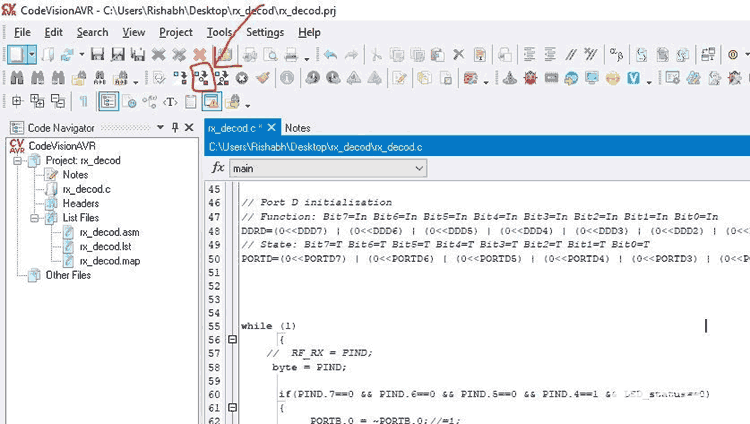The image size is (750, 424).
Task: Cut selection with the scissors icon
Action: tap(376, 55)
